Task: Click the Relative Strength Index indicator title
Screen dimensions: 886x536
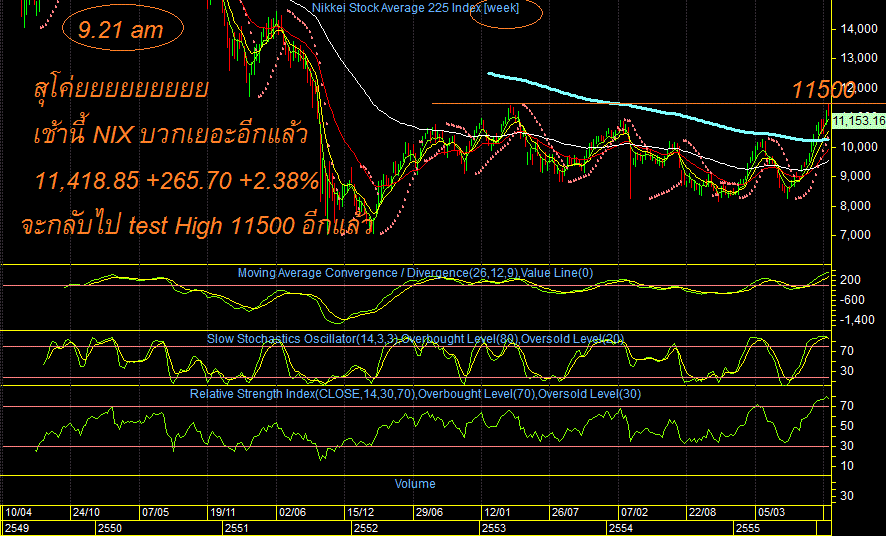Action: tap(415, 394)
